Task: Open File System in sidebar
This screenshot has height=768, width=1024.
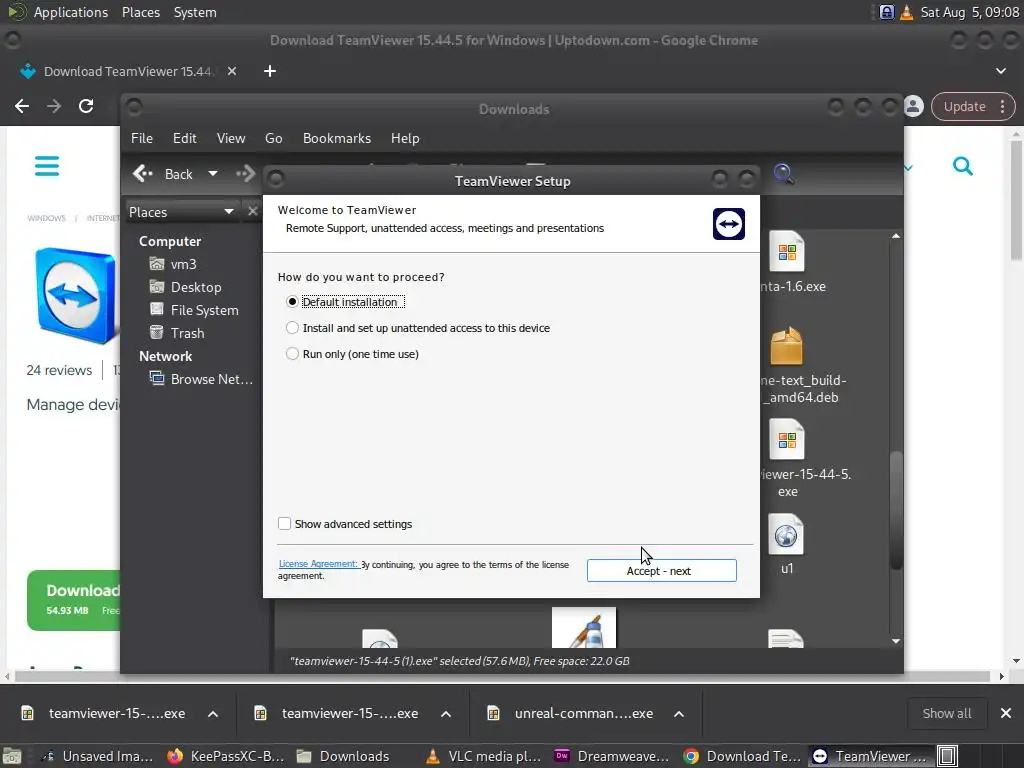Action: (x=194, y=310)
